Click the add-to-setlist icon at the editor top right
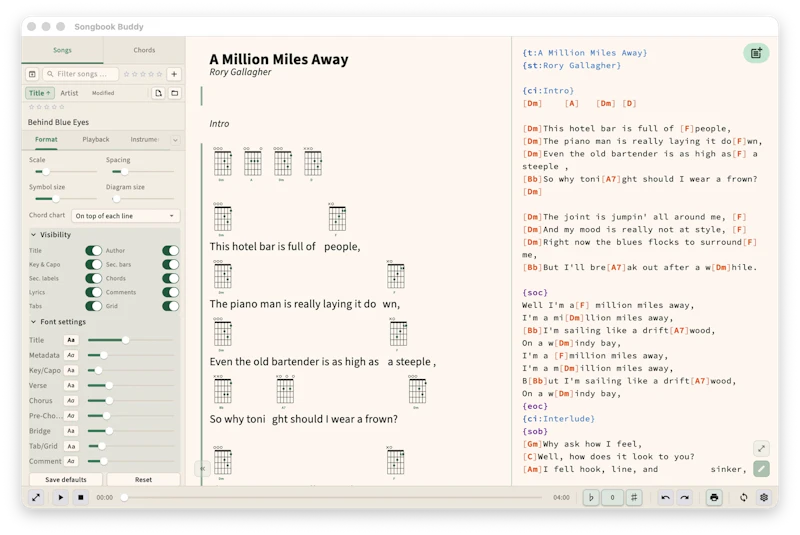The image size is (800, 535). 756,53
